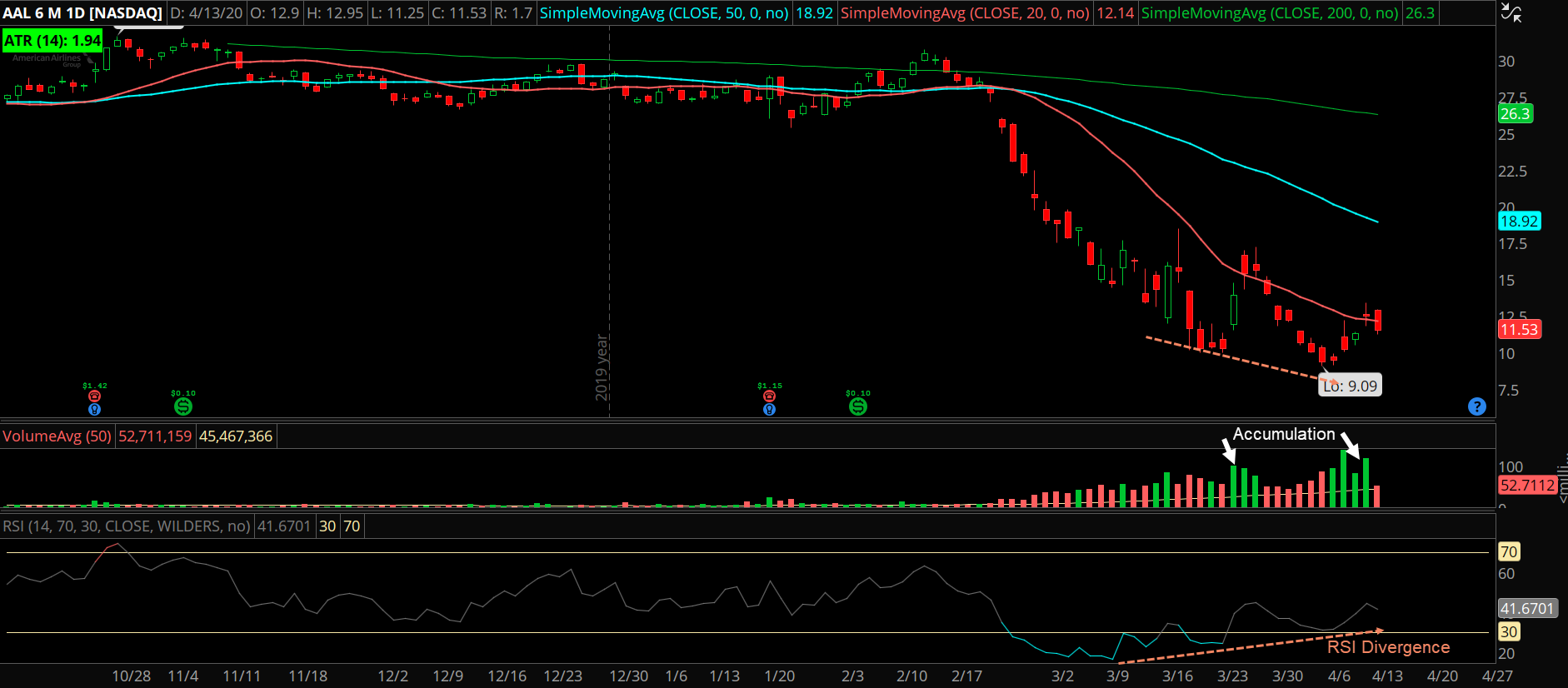
Task: Click the 2/17 date on the time axis
Action: tap(966, 676)
